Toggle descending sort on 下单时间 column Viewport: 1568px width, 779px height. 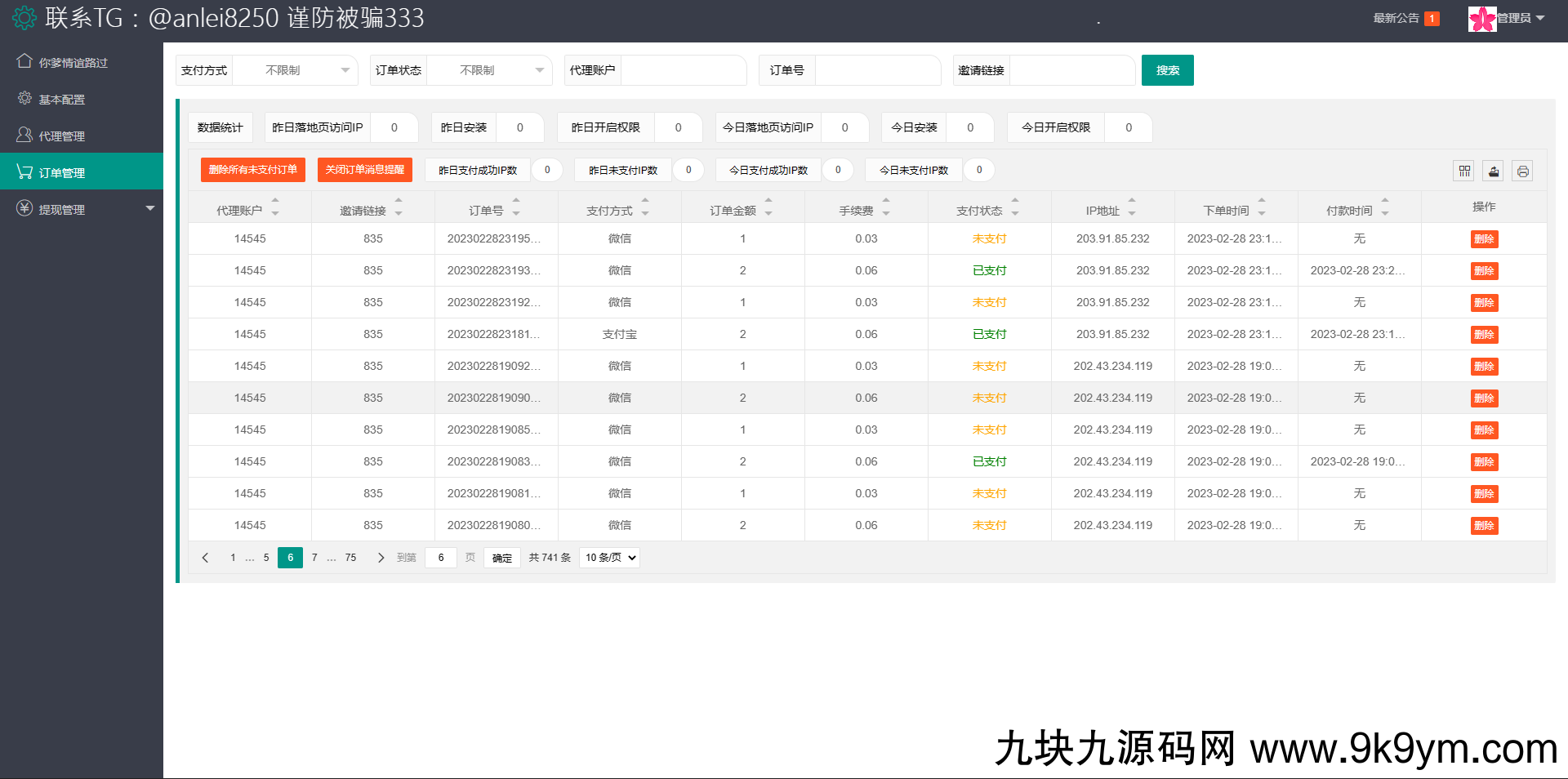coord(1263,213)
